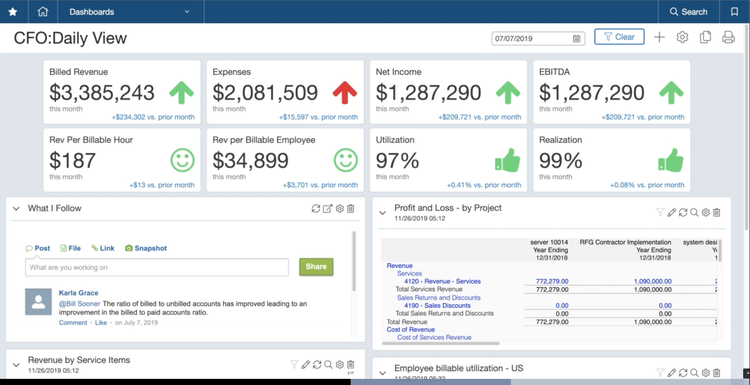Image resolution: width=750 pixels, height=385 pixels.
Task: Select the File tab
Action: coord(70,248)
